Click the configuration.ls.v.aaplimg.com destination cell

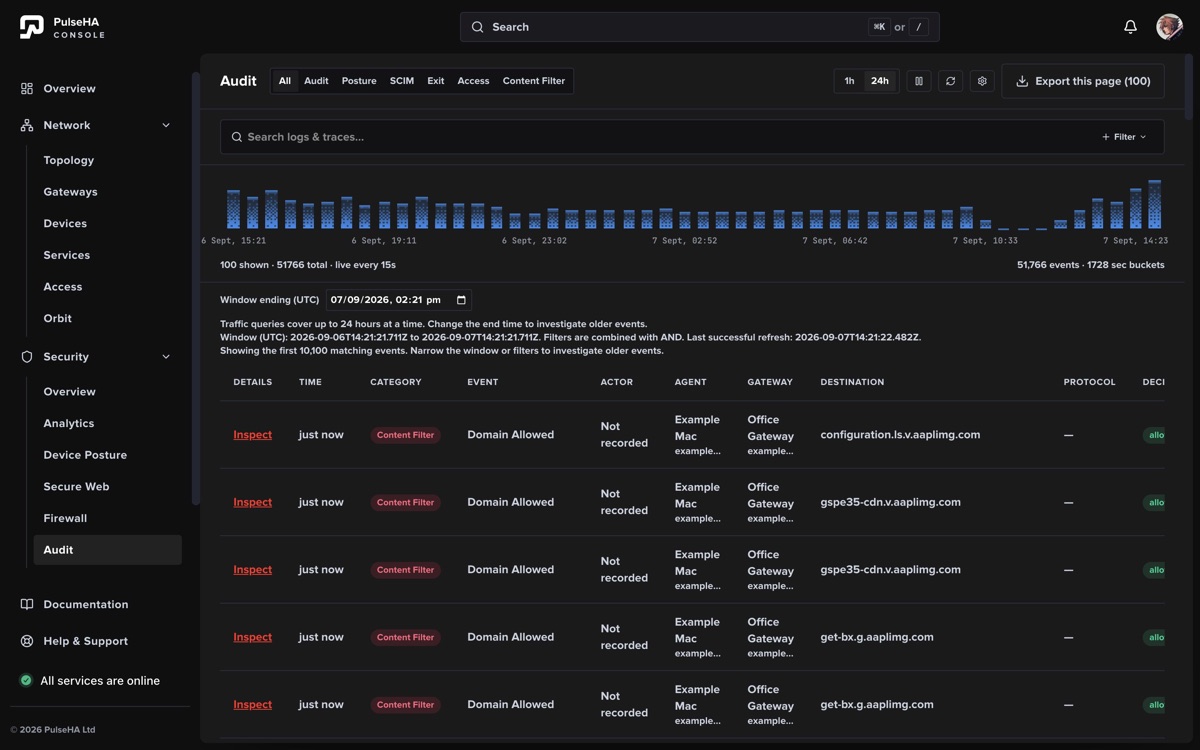click(x=900, y=435)
